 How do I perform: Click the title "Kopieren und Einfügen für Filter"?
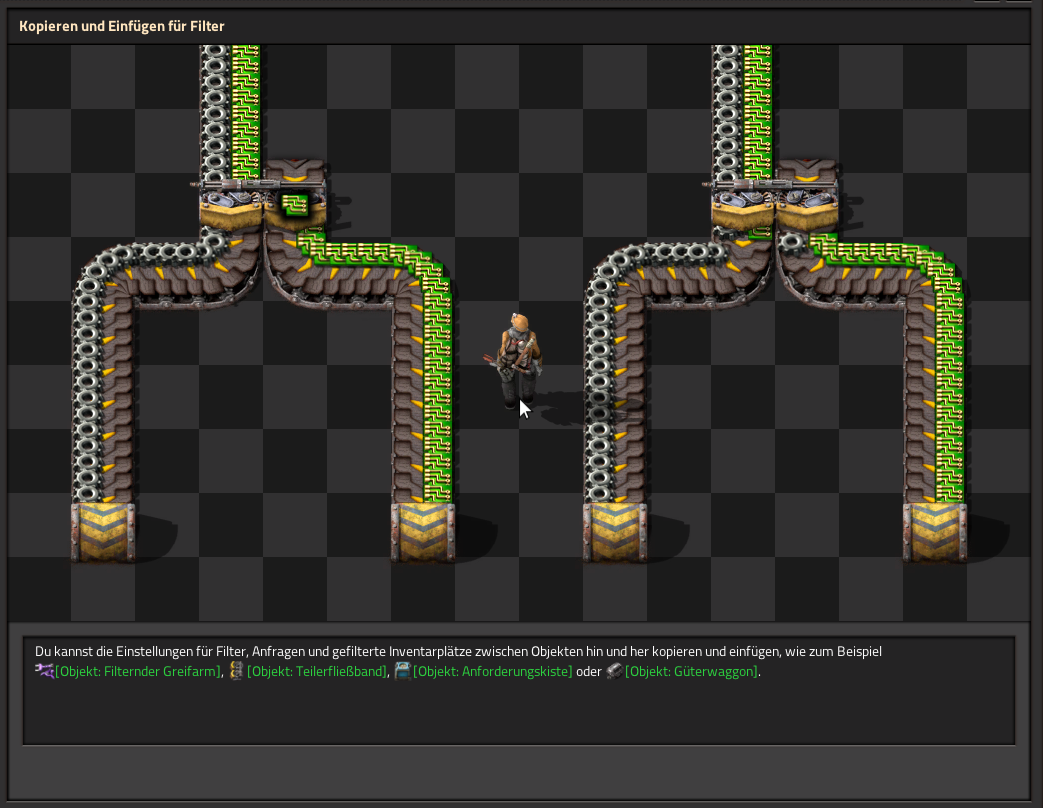(122, 26)
